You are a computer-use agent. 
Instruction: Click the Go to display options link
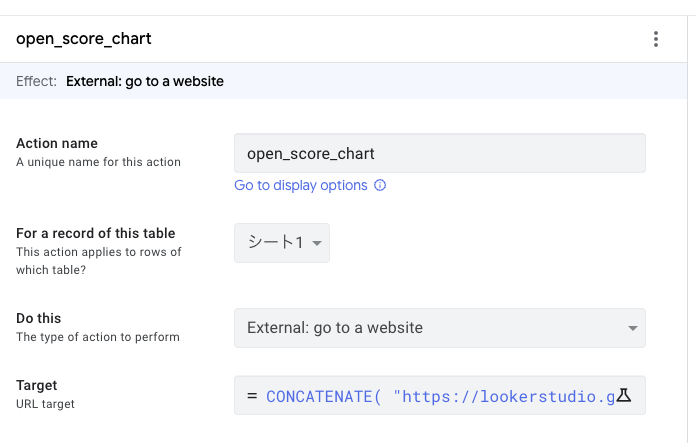coord(300,185)
